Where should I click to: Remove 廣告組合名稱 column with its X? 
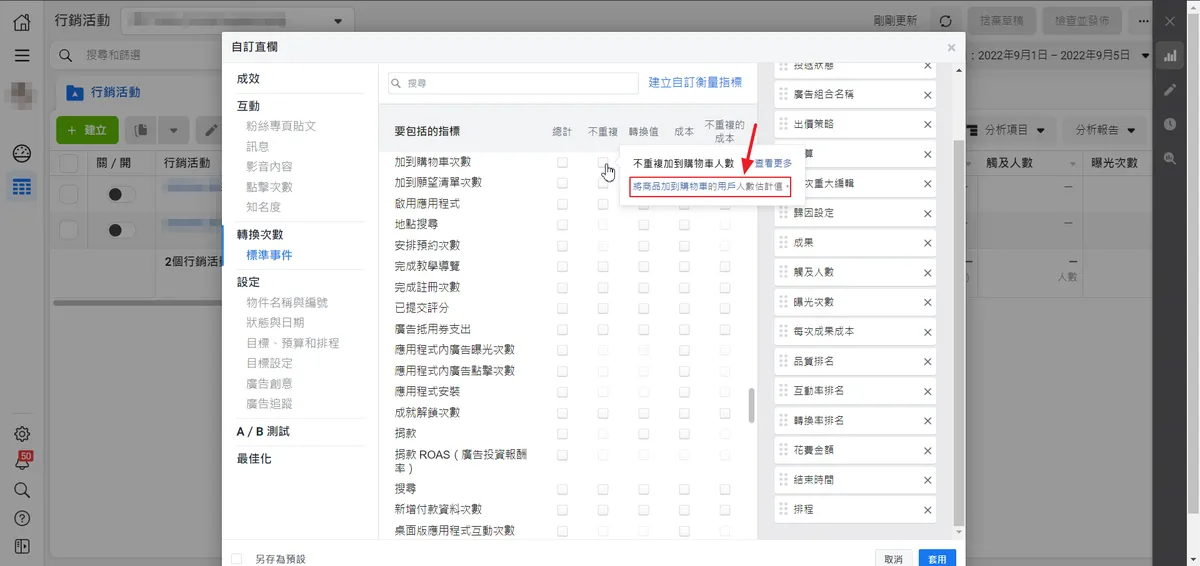point(927,95)
